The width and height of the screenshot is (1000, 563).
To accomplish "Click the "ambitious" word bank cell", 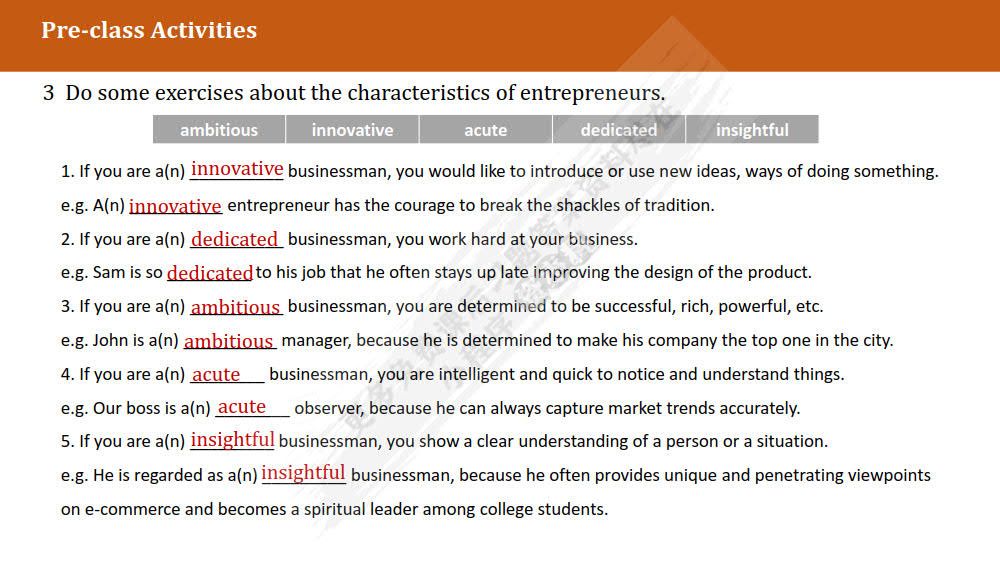I will 219,130.
